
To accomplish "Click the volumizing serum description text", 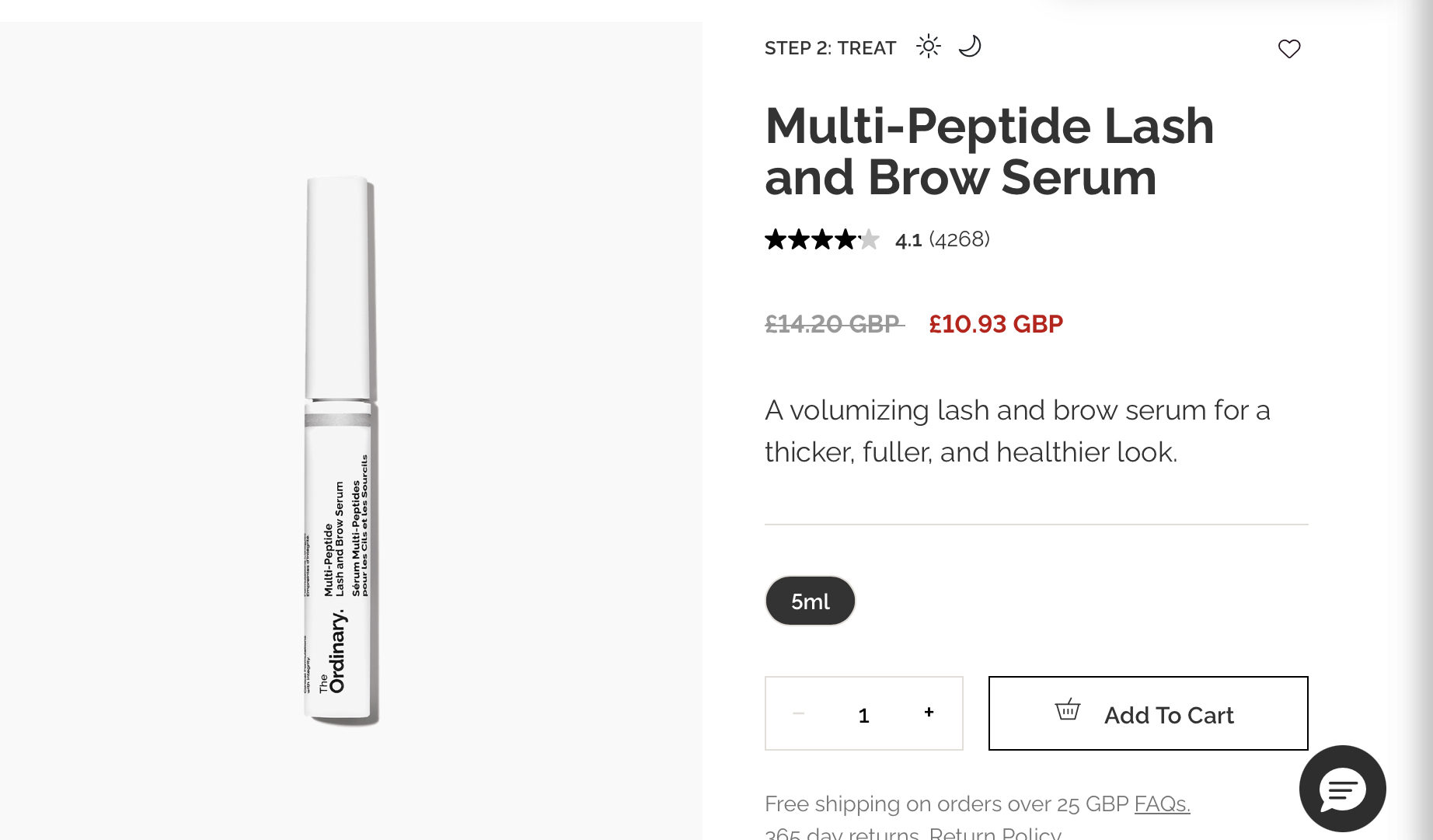I will pos(1016,430).
